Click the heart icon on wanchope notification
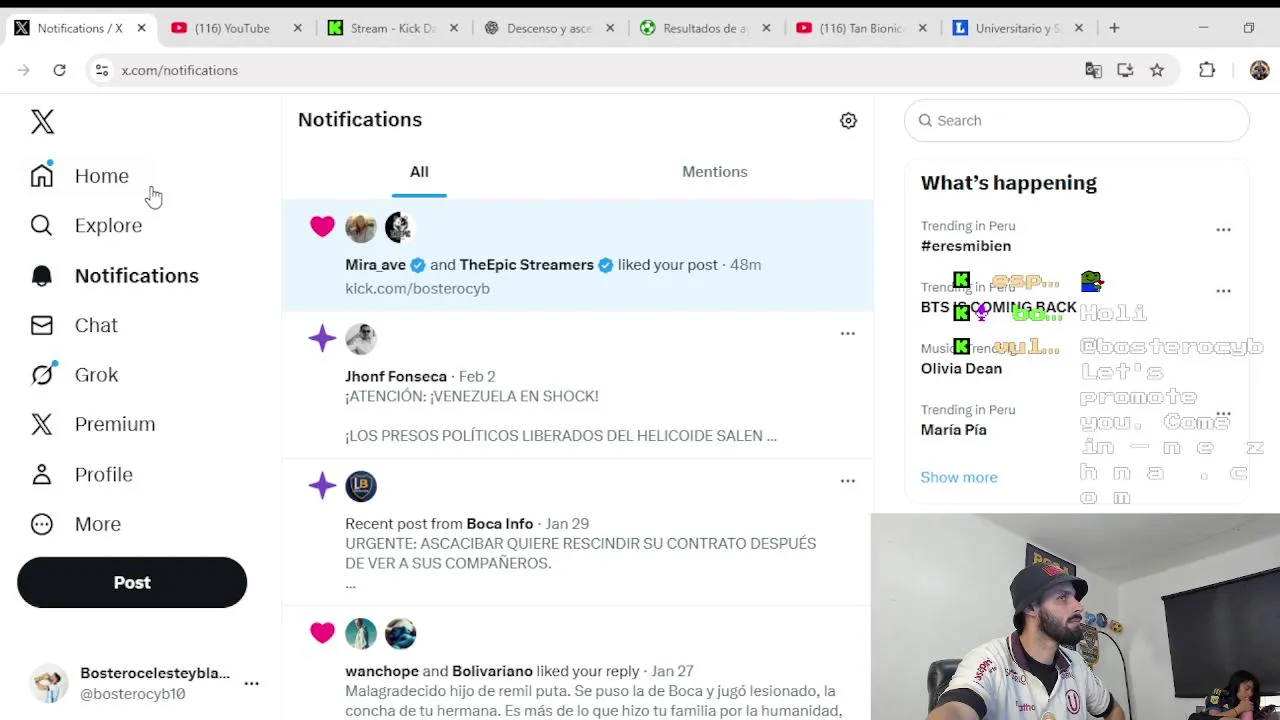Screen dimensions: 1280x720 coord(322,633)
